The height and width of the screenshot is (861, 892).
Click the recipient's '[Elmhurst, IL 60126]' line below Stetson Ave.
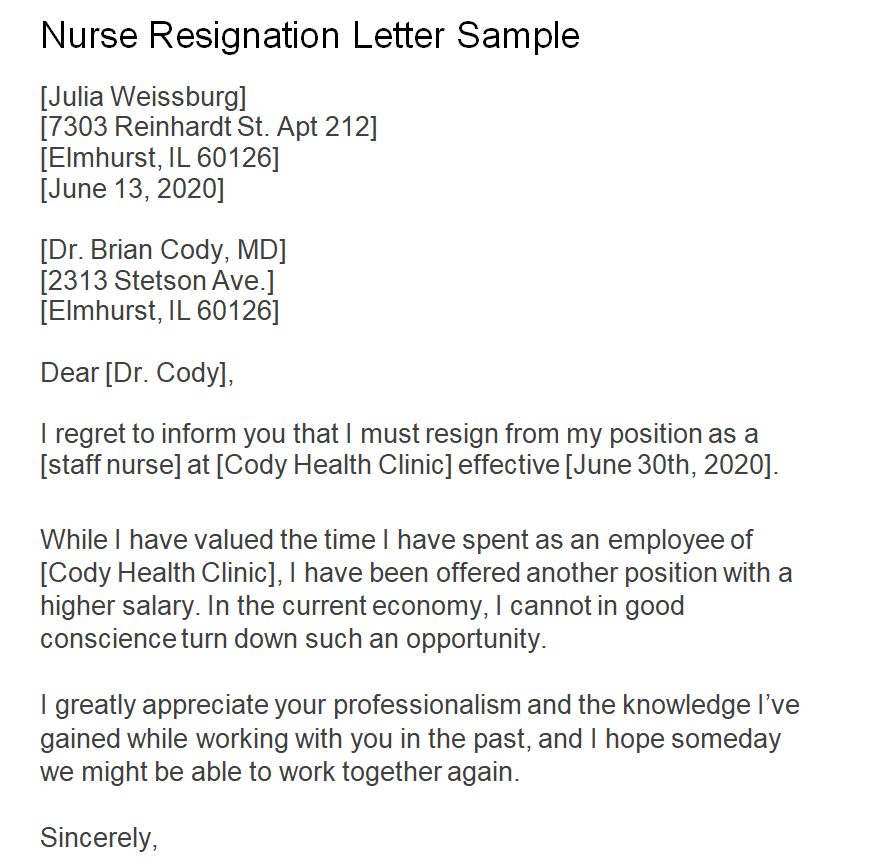pos(160,311)
